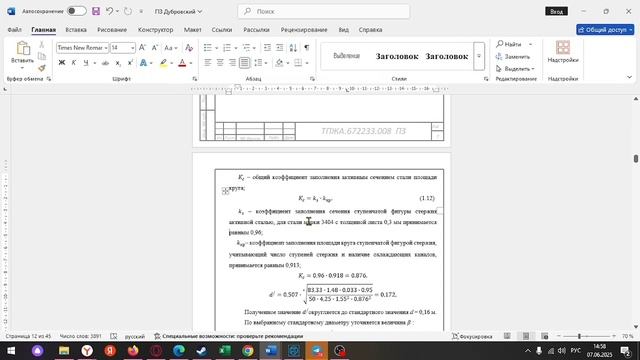640x360 pixels.
Task: Click Найти to find text
Action: [509, 44]
